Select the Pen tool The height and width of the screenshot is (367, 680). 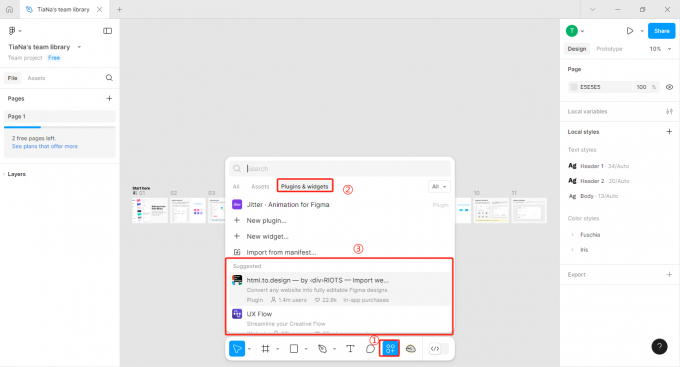coord(322,348)
